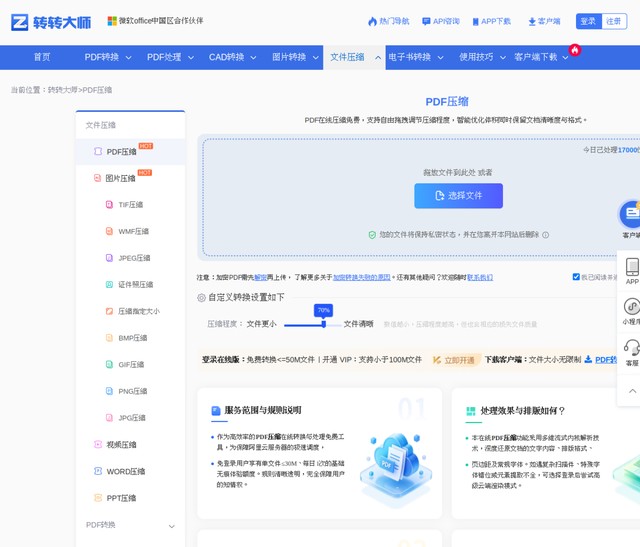Open floating 小程序 icon
Viewport: 640px width, 547px height.
pos(632,306)
